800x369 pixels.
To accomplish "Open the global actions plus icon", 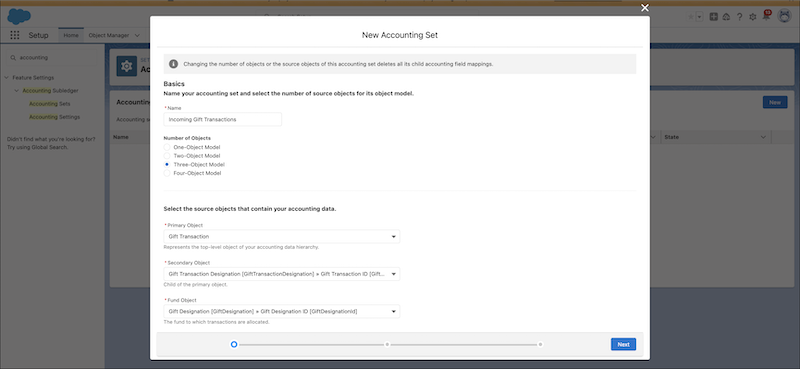I will tap(714, 17).
